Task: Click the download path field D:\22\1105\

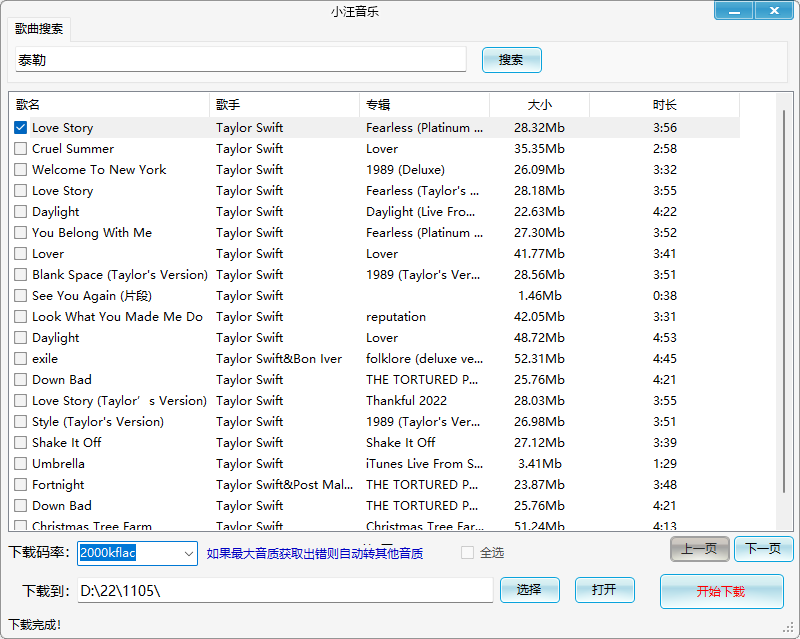Action: [285, 591]
